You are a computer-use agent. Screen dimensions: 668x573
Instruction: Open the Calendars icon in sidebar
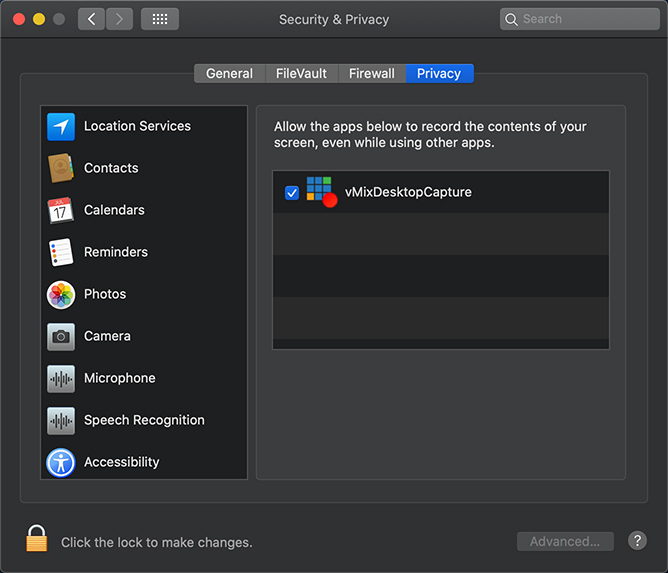coord(61,211)
